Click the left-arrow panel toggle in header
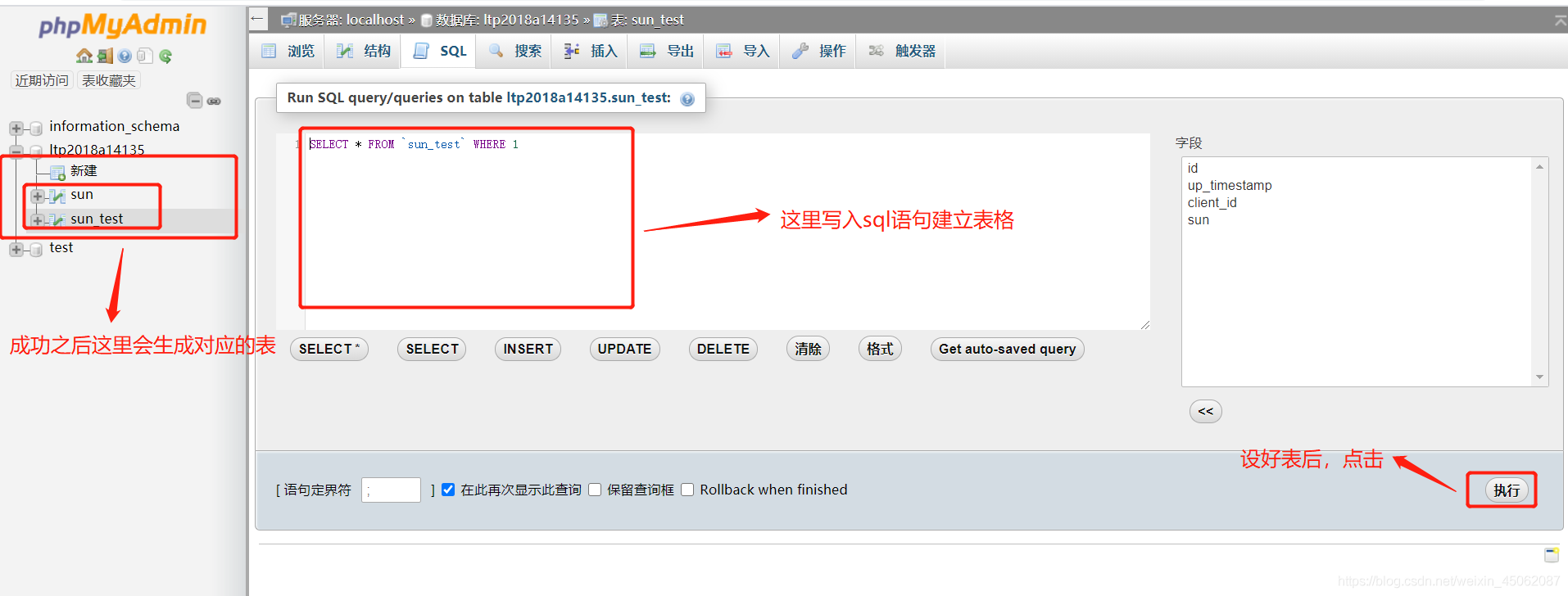1568x596 pixels. click(x=258, y=19)
